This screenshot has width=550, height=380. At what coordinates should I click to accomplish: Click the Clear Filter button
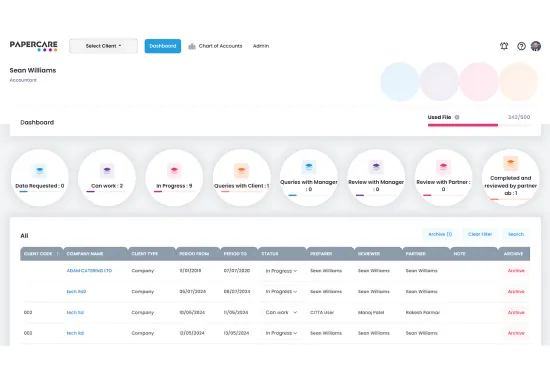tap(480, 234)
